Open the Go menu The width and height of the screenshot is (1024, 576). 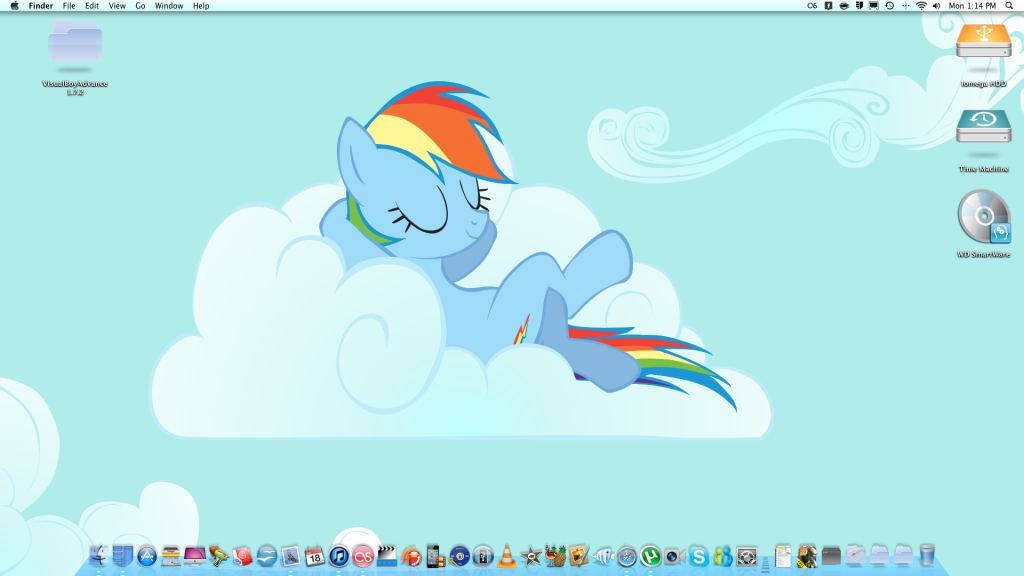[x=140, y=6]
